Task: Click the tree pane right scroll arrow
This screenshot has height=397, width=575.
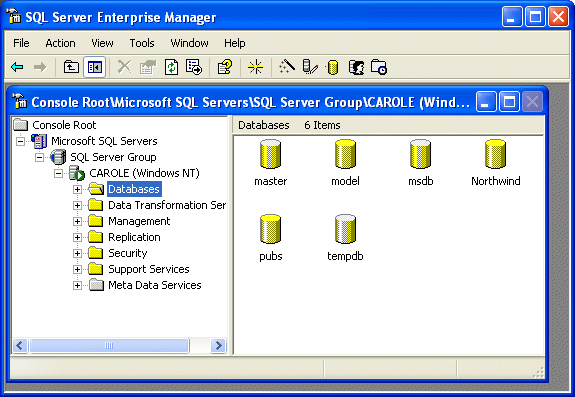Action: tap(219, 345)
